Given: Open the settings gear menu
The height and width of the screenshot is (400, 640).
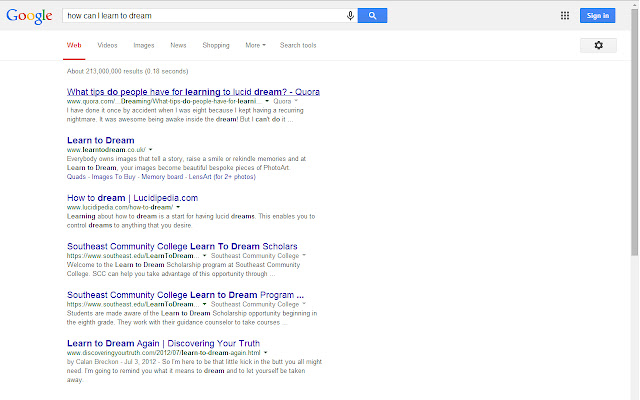Looking at the screenshot, I should (598, 45).
